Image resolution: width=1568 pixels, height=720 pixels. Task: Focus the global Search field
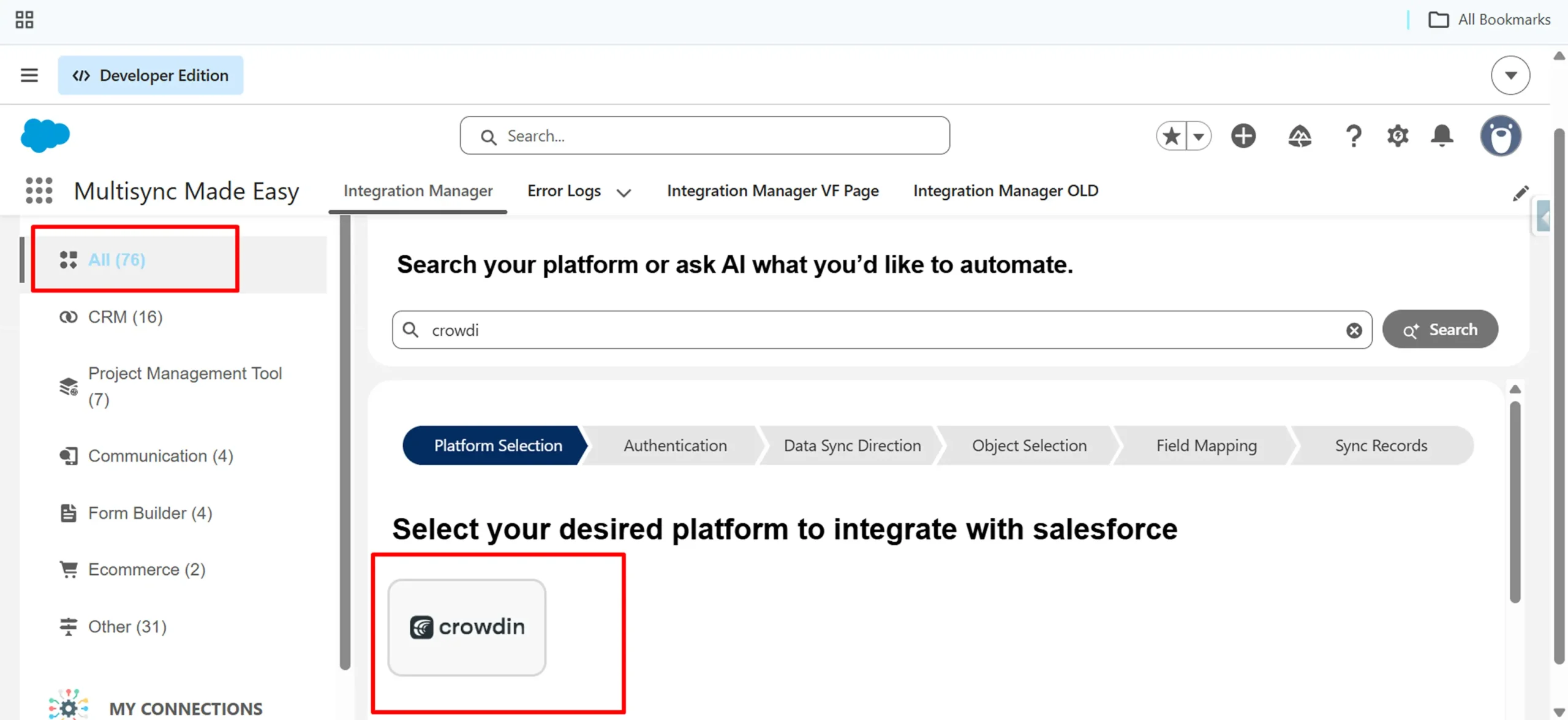(x=705, y=135)
